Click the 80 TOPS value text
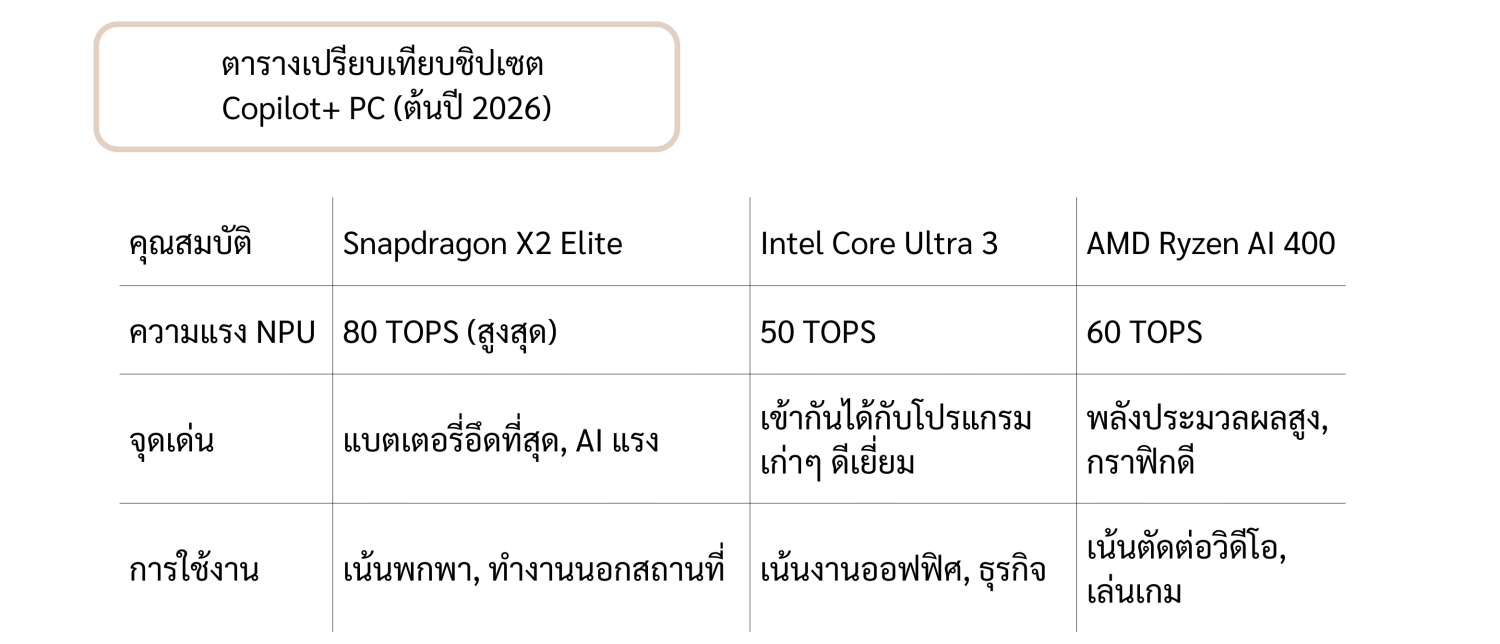Viewport: 1500px width, 644px height. point(401,332)
